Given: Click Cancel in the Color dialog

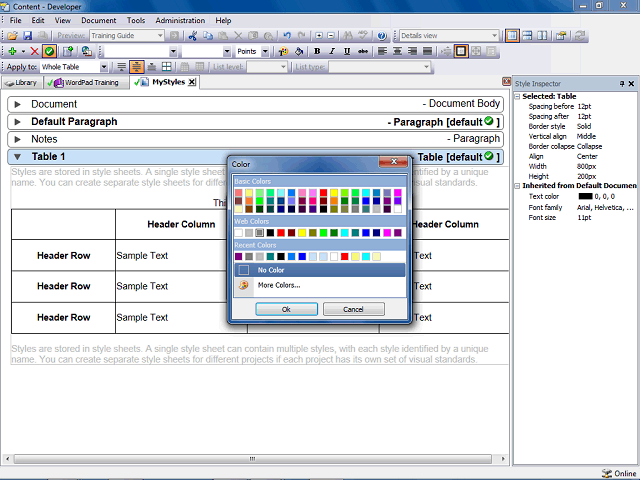Looking at the screenshot, I should tap(353, 309).
